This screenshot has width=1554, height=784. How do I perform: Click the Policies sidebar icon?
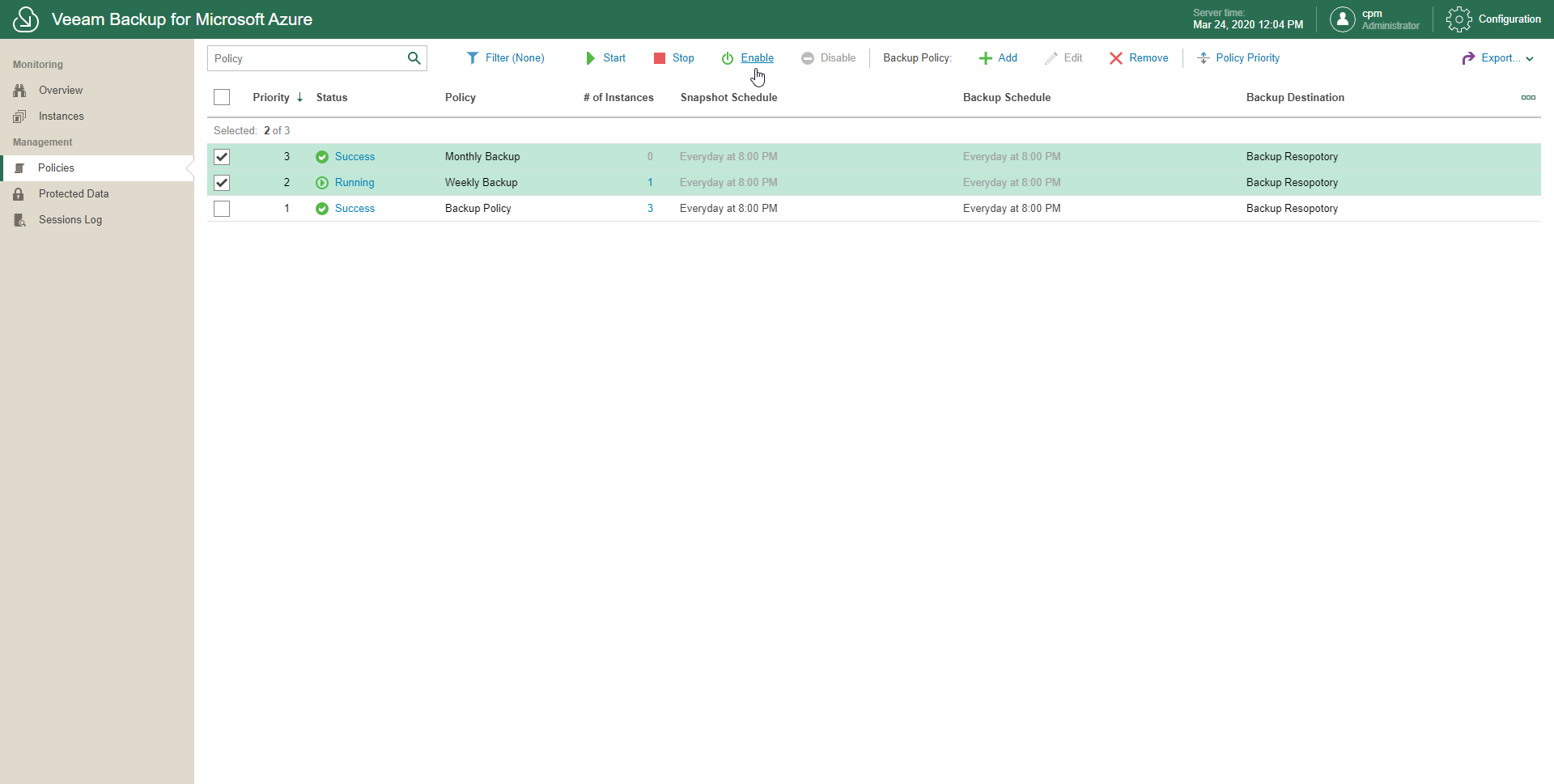[19, 168]
